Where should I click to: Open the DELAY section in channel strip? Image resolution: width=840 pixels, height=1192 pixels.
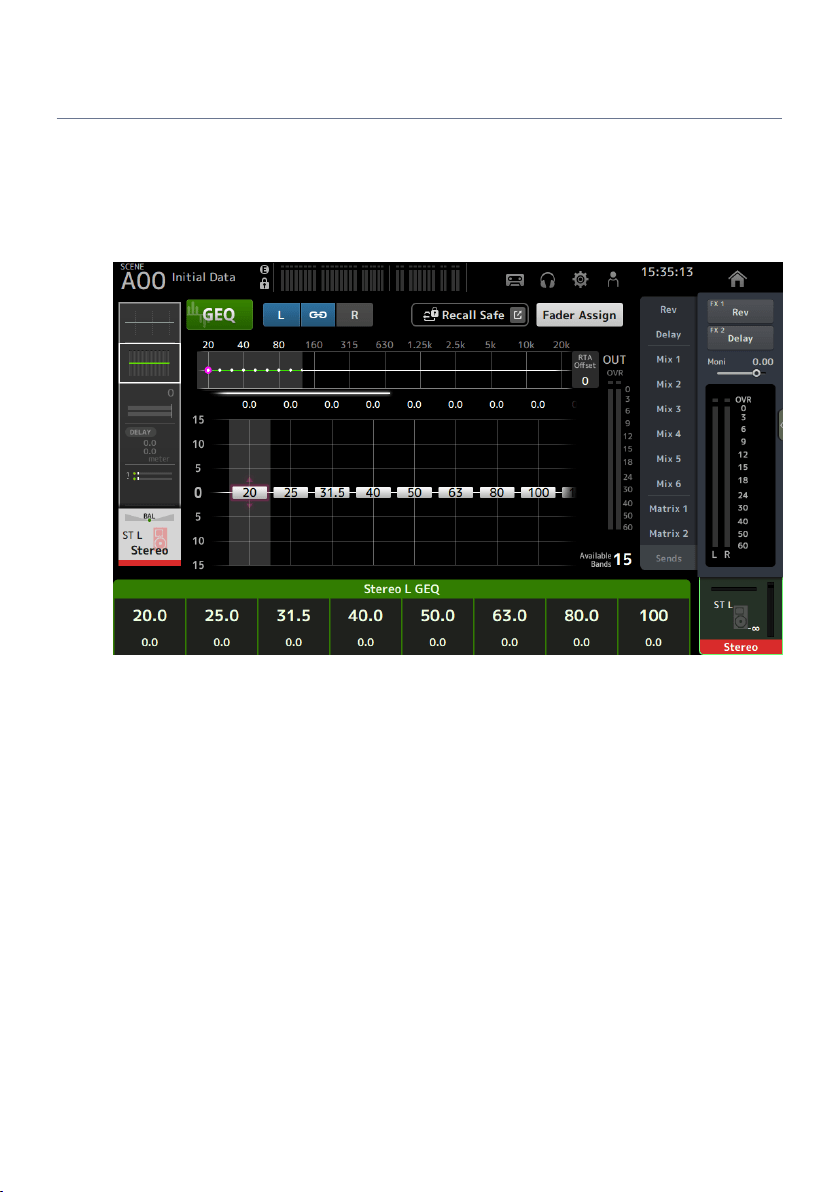(x=150, y=444)
